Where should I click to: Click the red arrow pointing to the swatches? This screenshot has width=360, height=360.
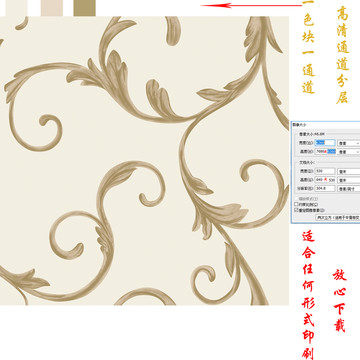click(251, 5)
